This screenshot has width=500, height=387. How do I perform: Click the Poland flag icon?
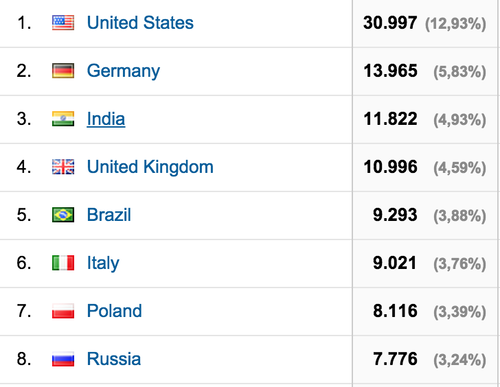63,311
